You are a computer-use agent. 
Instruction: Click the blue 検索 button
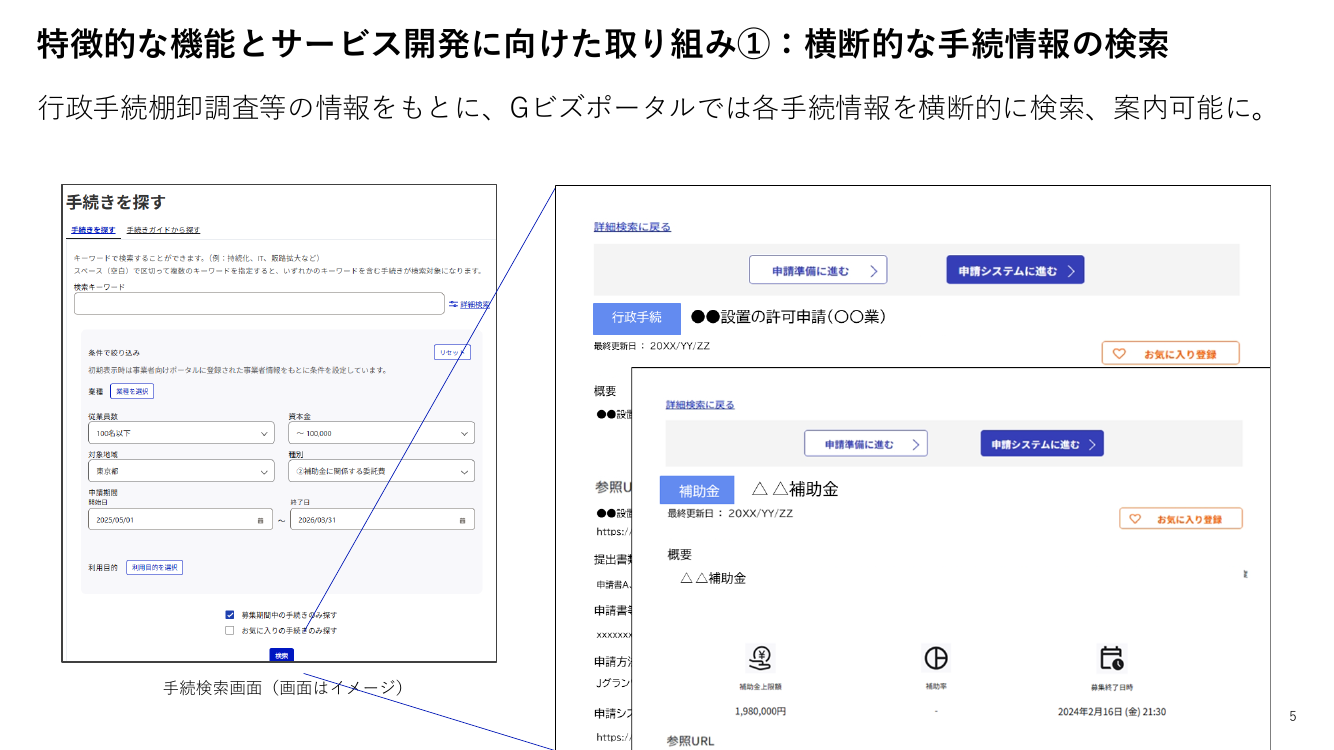[x=282, y=655]
